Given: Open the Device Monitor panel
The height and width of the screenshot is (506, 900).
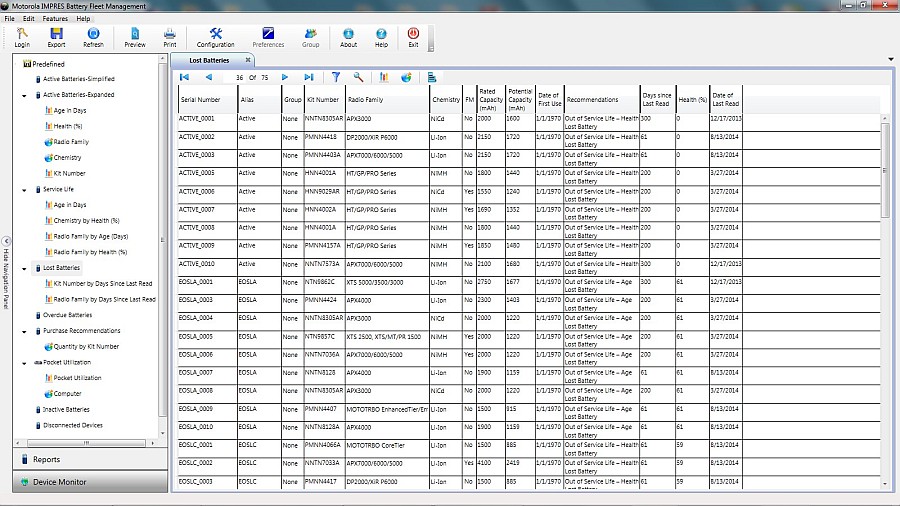Looking at the screenshot, I should (x=90, y=482).
